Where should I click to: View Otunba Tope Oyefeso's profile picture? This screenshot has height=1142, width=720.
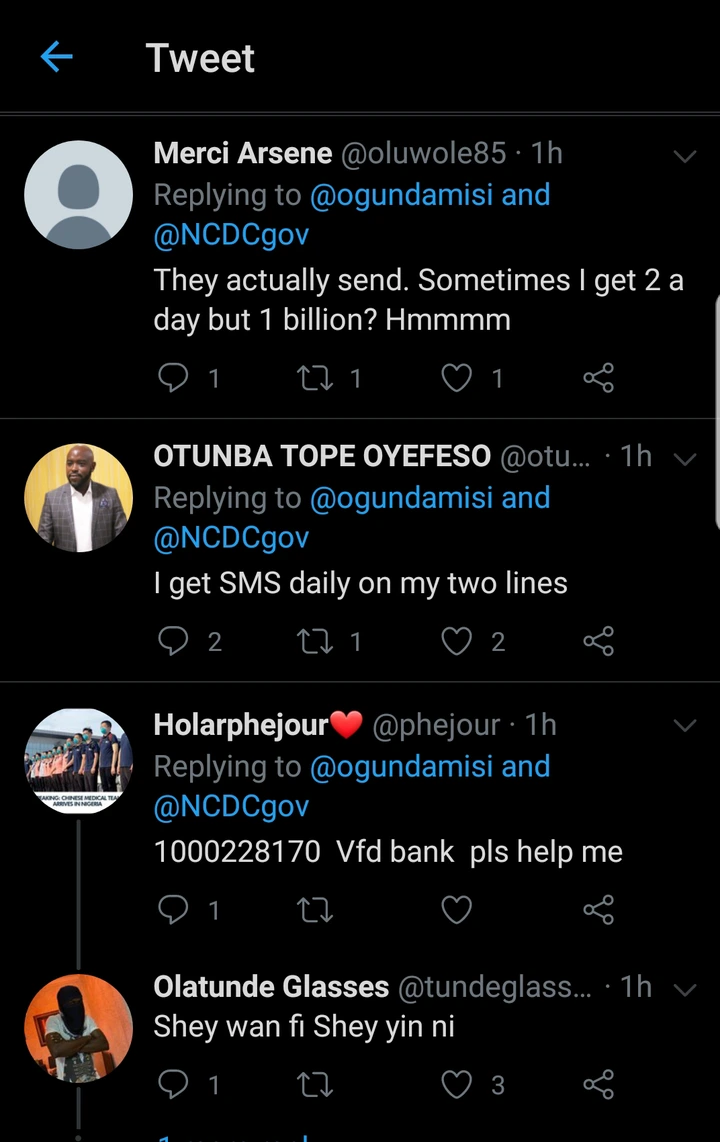(x=78, y=498)
